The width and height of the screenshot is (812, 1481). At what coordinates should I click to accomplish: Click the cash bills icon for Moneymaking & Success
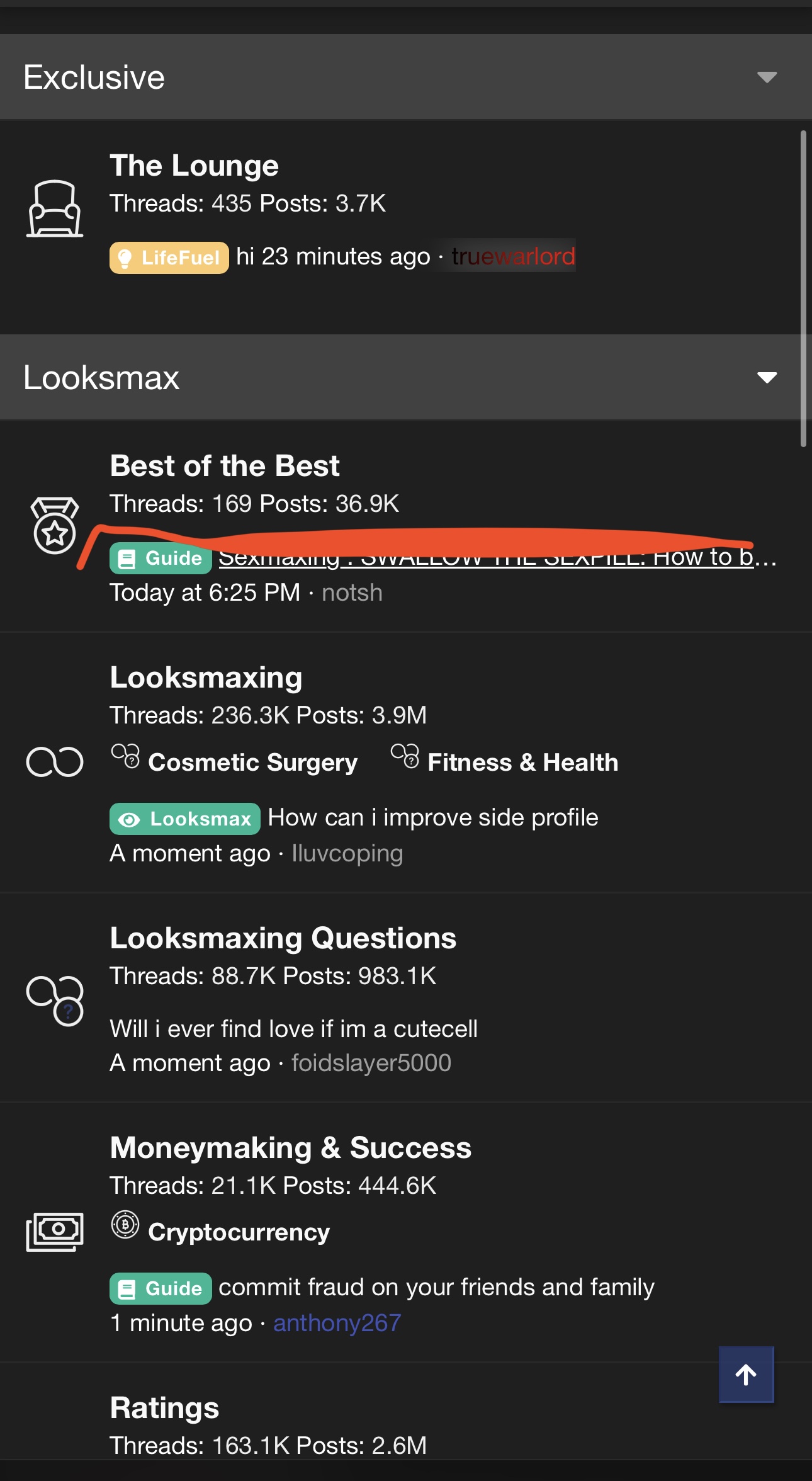click(x=55, y=1231)
